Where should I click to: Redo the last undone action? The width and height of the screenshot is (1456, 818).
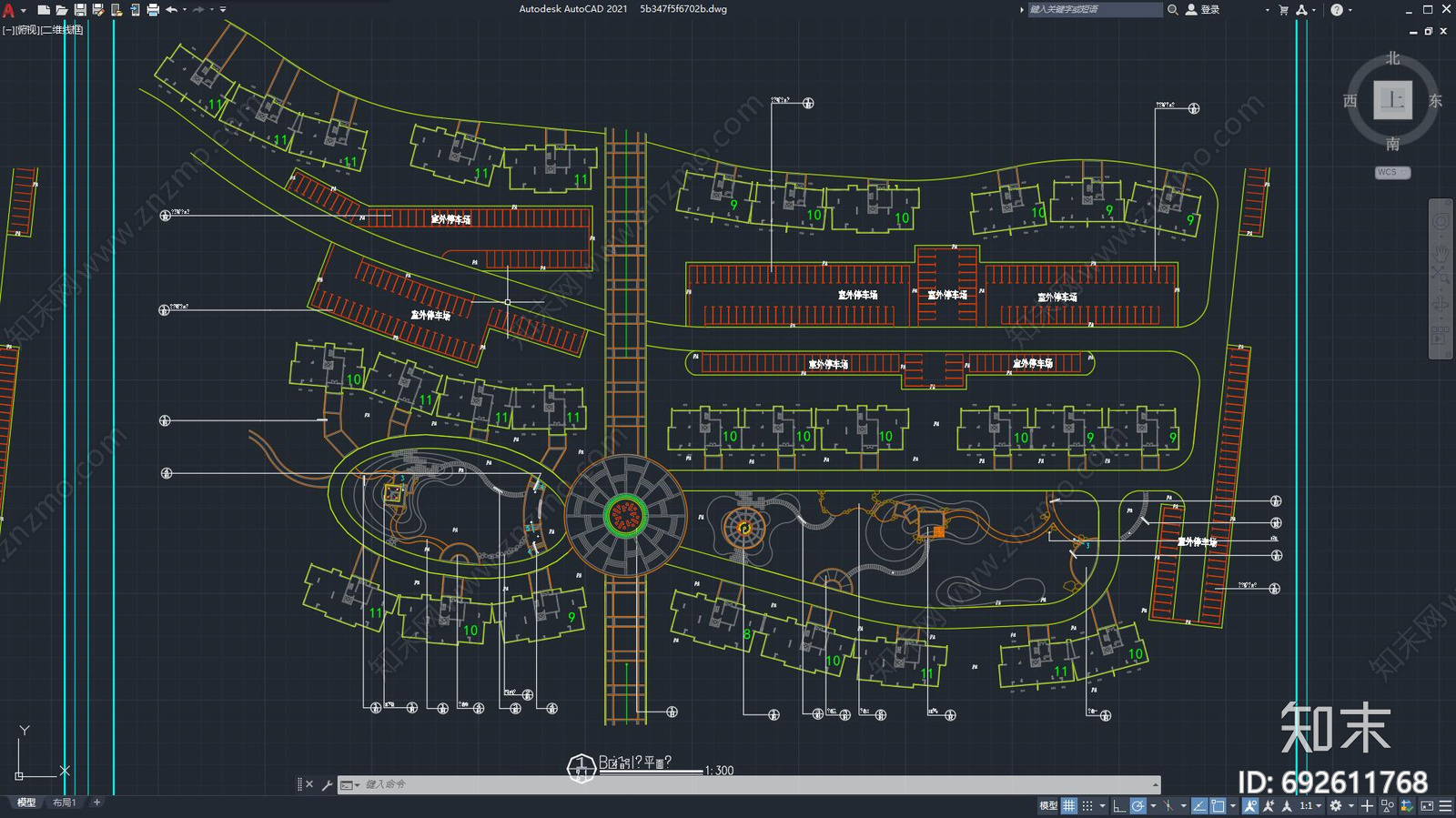tap(198, 10)
